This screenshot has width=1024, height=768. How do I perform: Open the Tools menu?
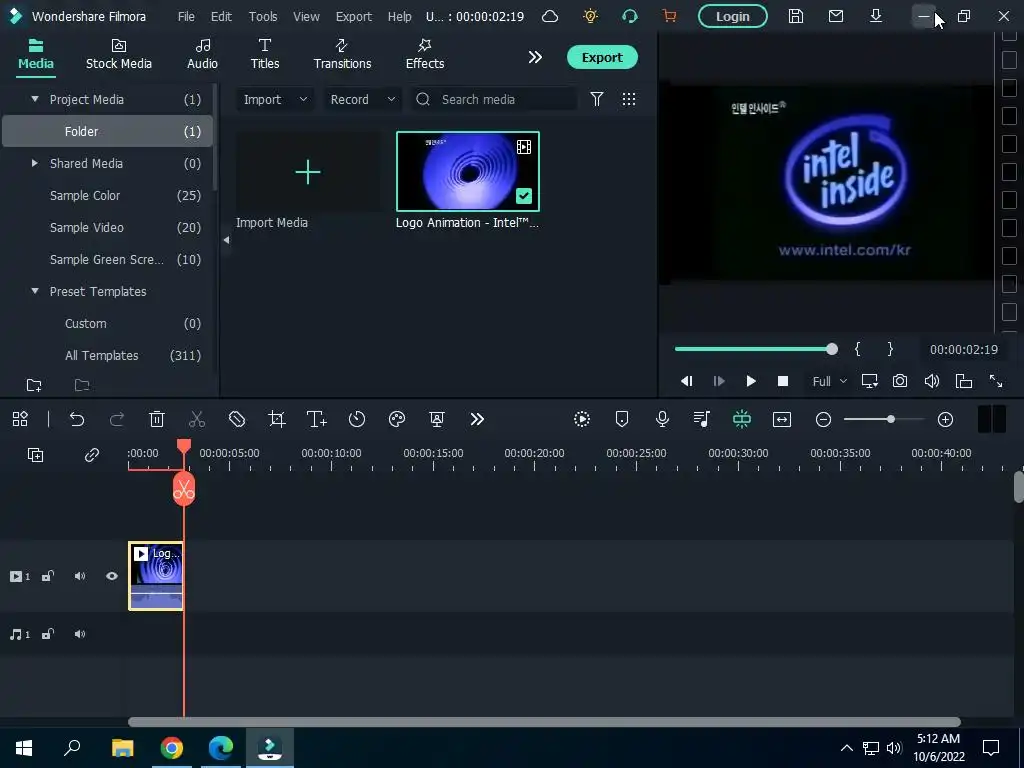(263, 16)
